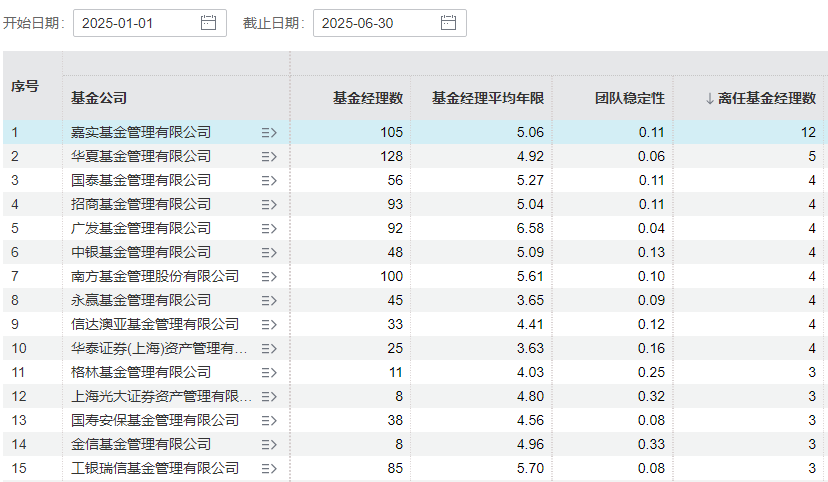Viewport: 828px width, 482px height.
Task: Select company name 招商基金管理有限公司
Action: (x=141, y=204)
